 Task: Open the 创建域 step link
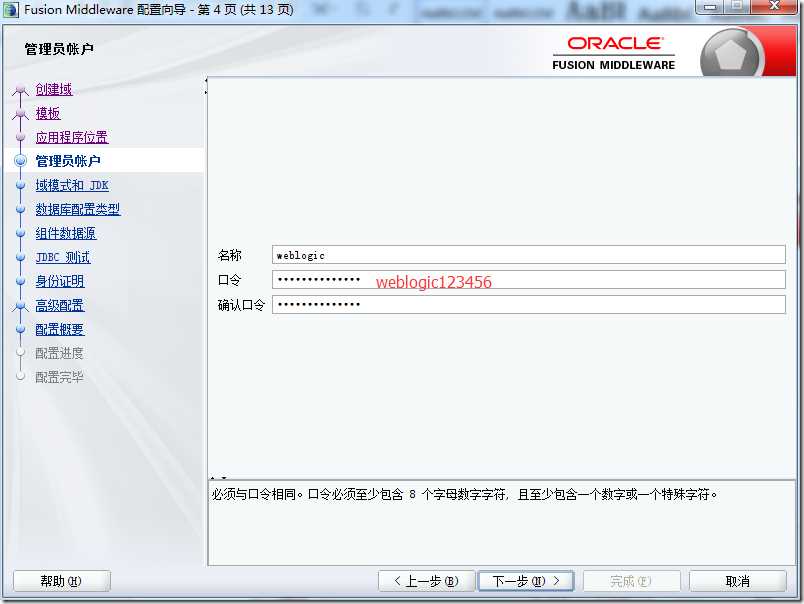(54, 89)
